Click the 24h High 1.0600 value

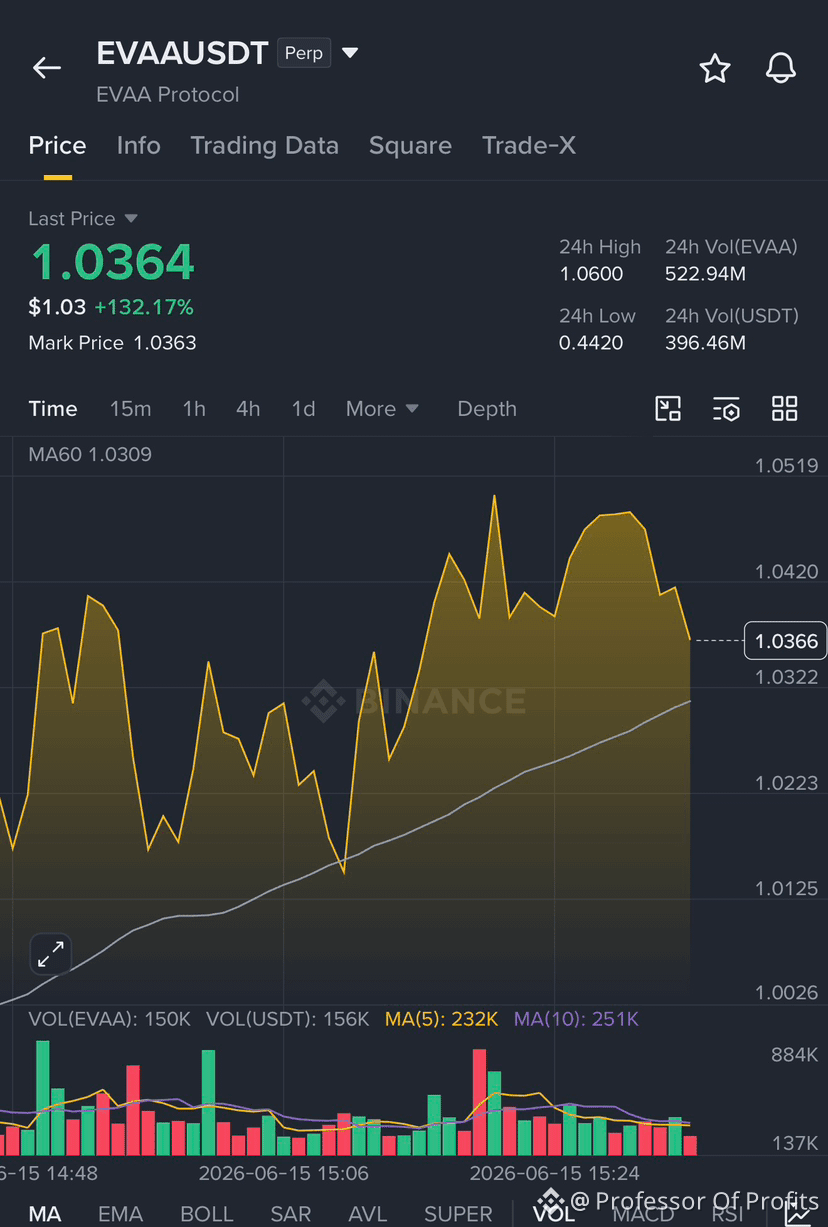(591, 274)
